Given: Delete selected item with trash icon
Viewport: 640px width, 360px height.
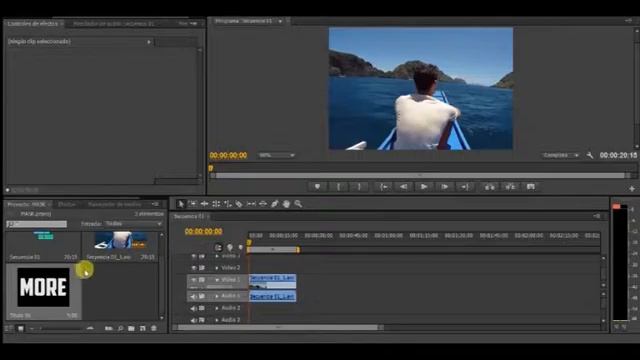Looking at the screenshot, I should pyautogui.click(x=153, y=328).
